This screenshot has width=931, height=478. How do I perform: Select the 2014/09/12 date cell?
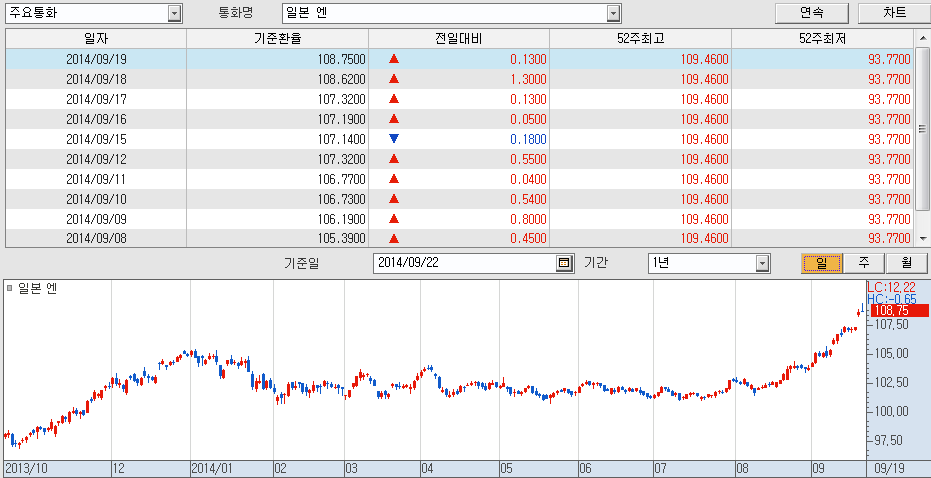tap(96, 159)
